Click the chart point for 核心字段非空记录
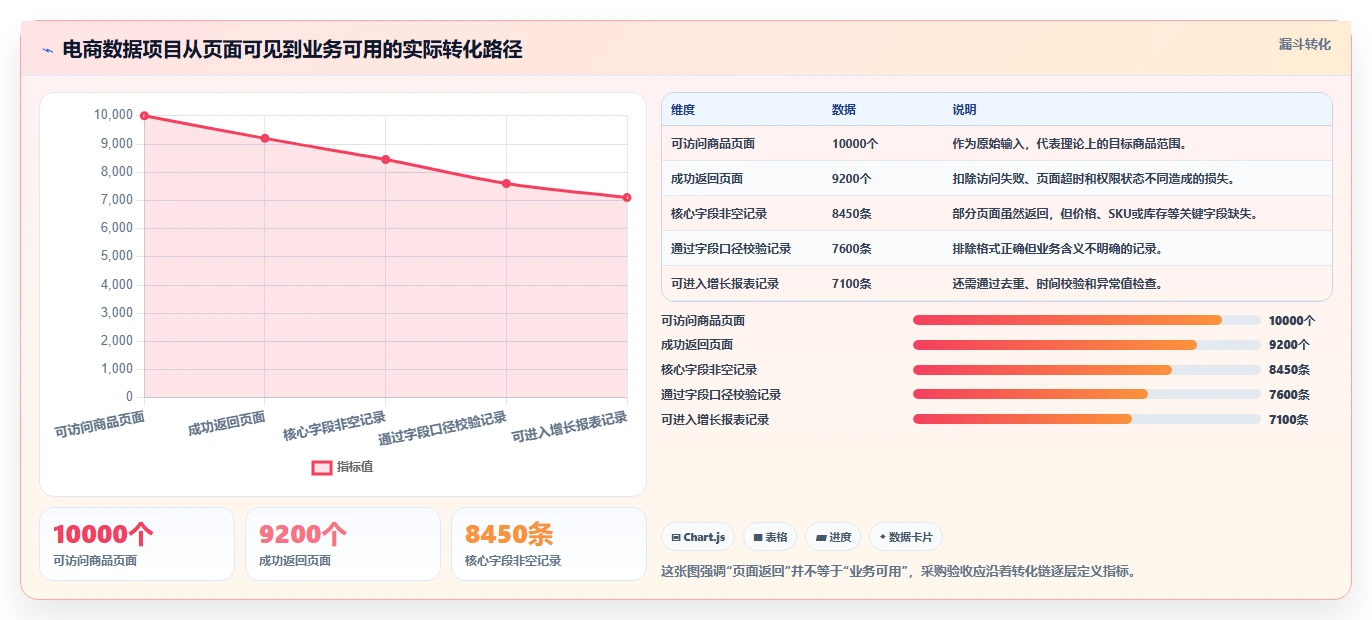The image size is (1372, 620). tap(385, 159)
